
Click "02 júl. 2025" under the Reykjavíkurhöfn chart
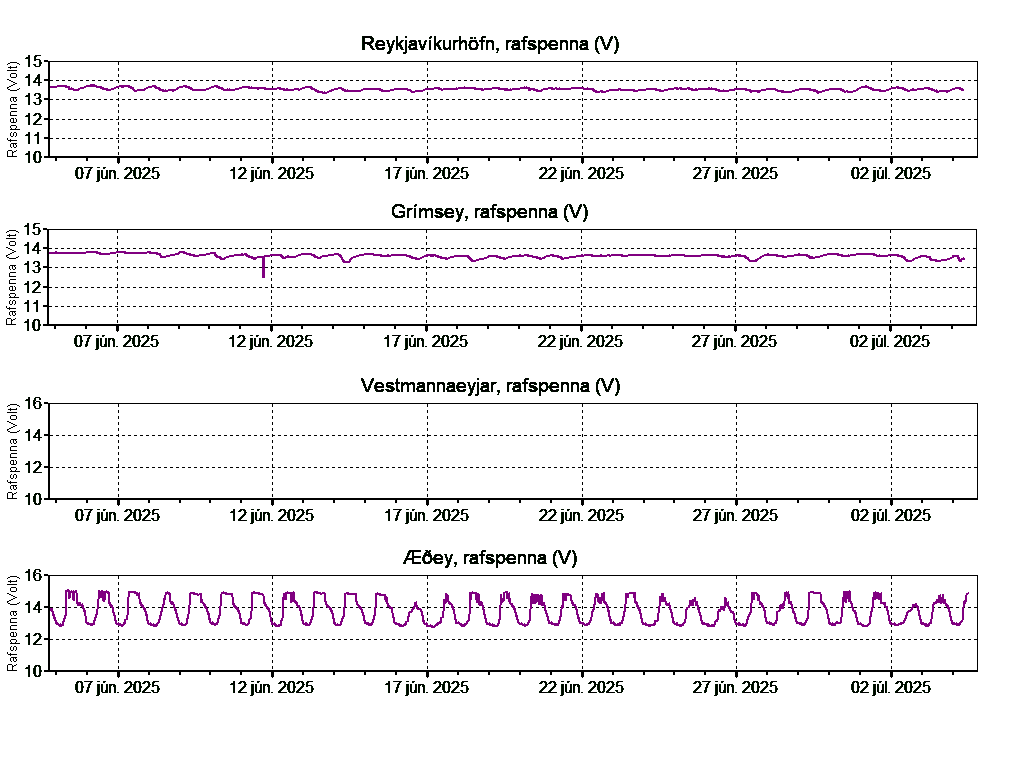pos(891,174)
